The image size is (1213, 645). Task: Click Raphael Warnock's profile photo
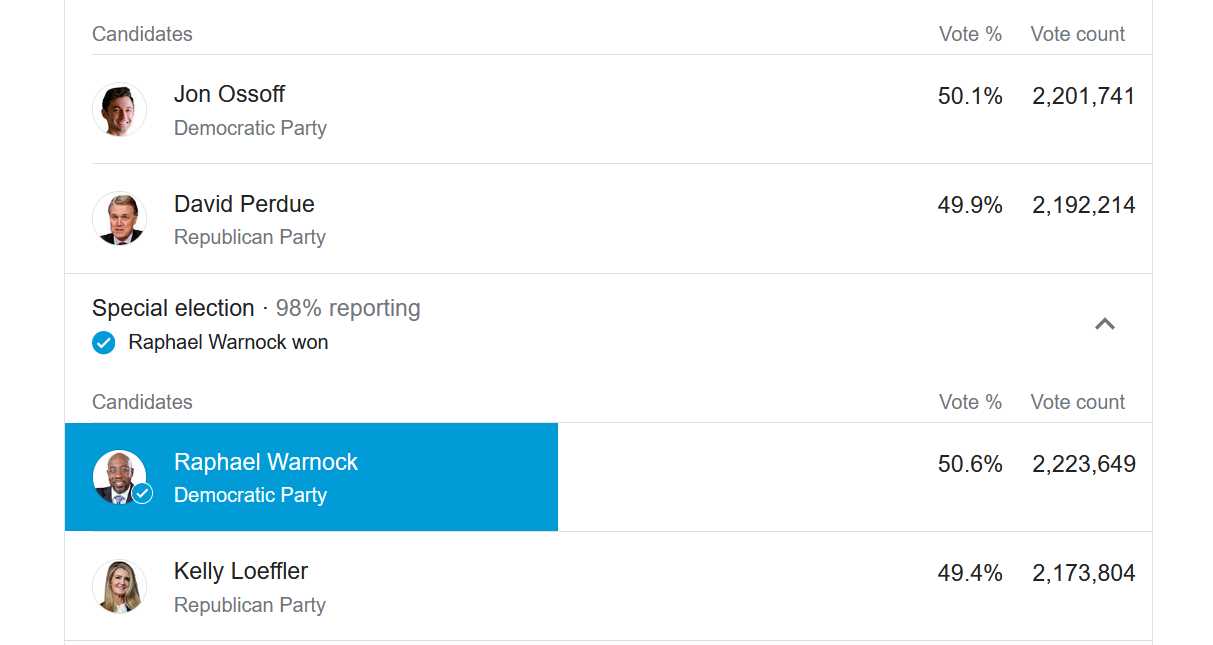[x=119, y=477]
